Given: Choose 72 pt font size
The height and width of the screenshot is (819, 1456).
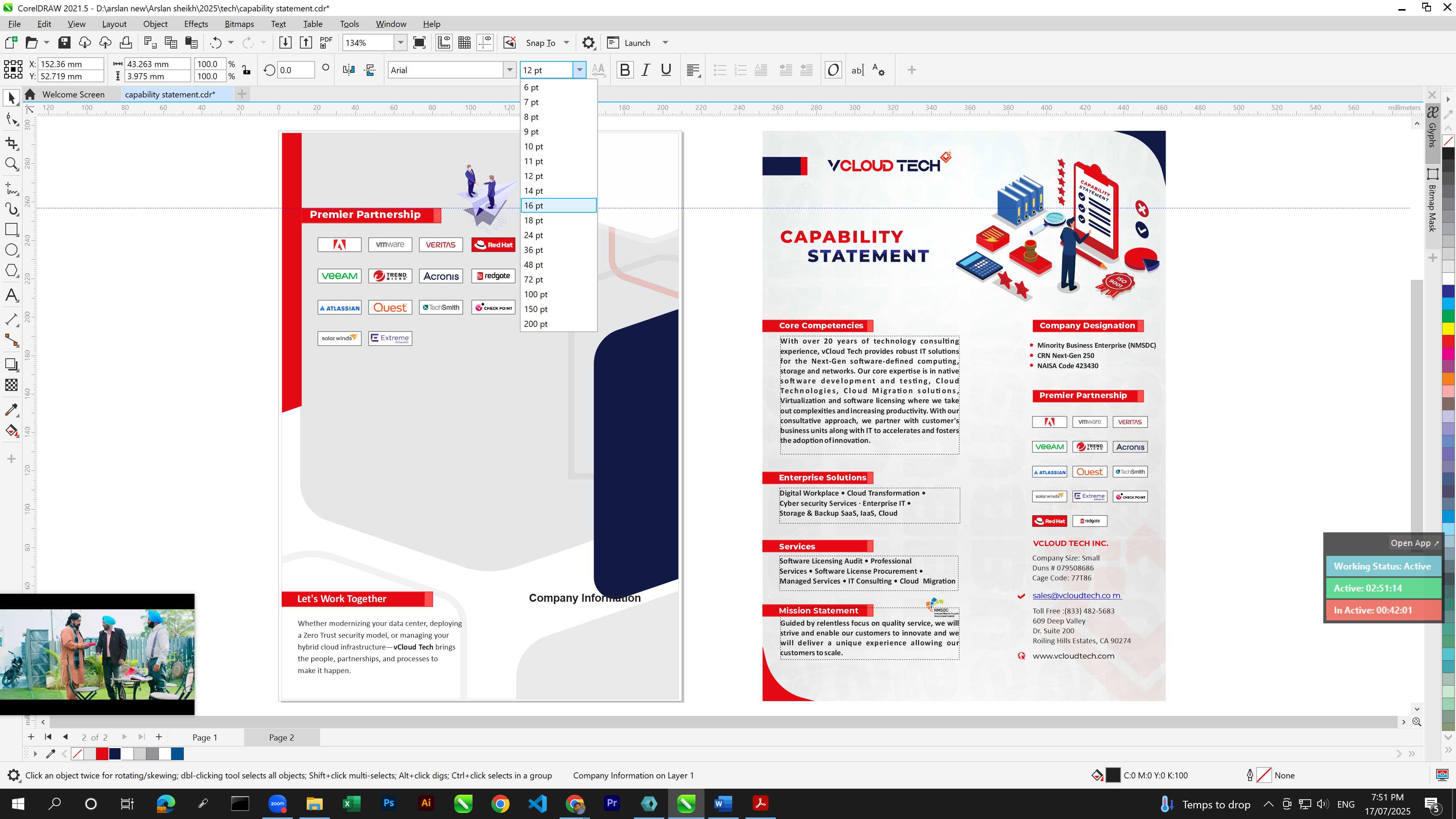Looking at the screenshot, I should point(558,280).
